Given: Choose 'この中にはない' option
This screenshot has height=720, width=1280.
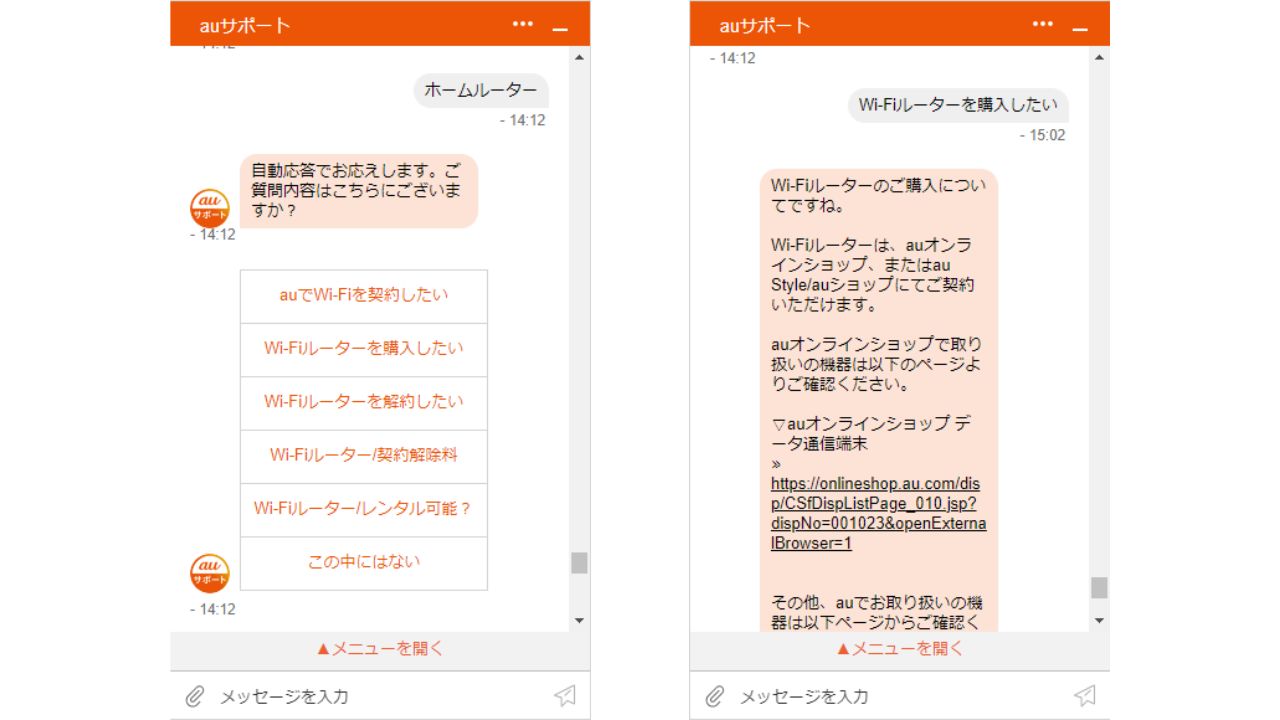Looking at the screenshot, I should coord(364,563).
